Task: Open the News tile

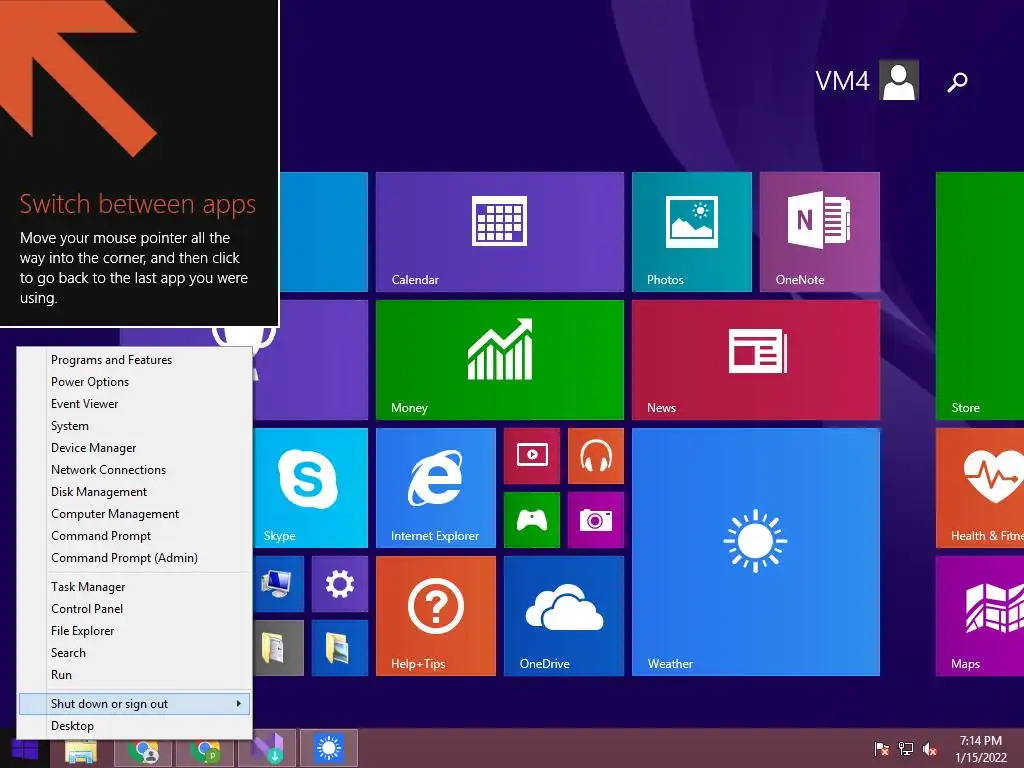Action: (756, 360)
